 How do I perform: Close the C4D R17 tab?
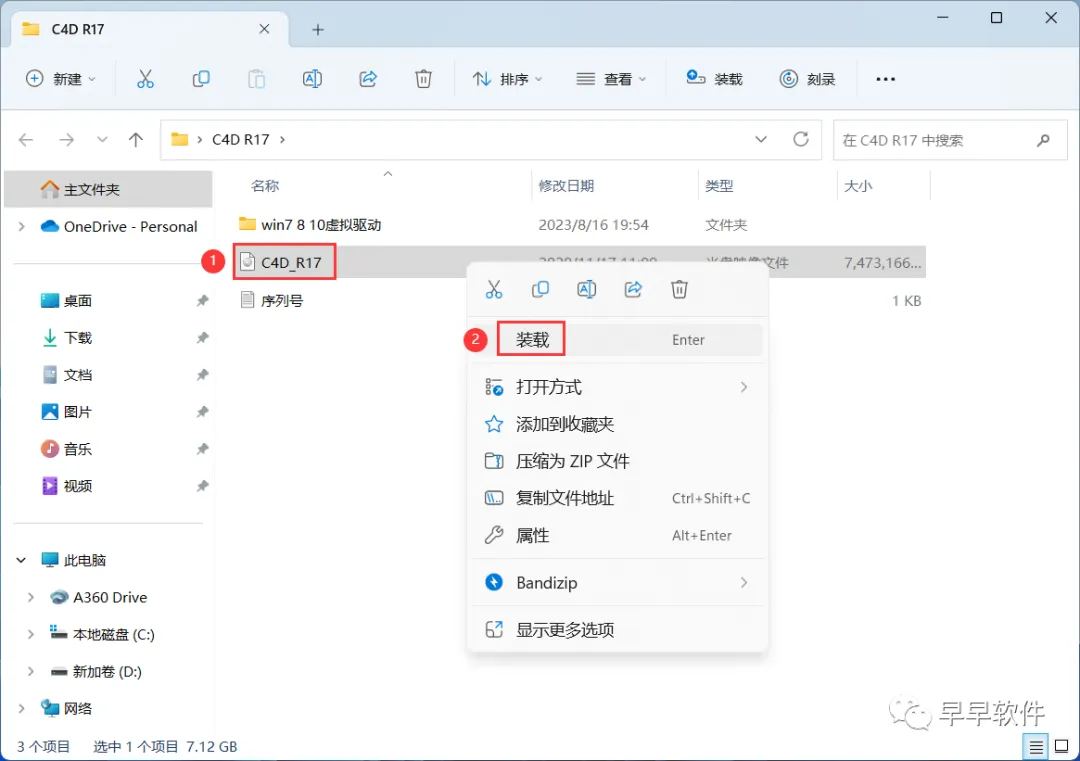[x=264, y=29]
